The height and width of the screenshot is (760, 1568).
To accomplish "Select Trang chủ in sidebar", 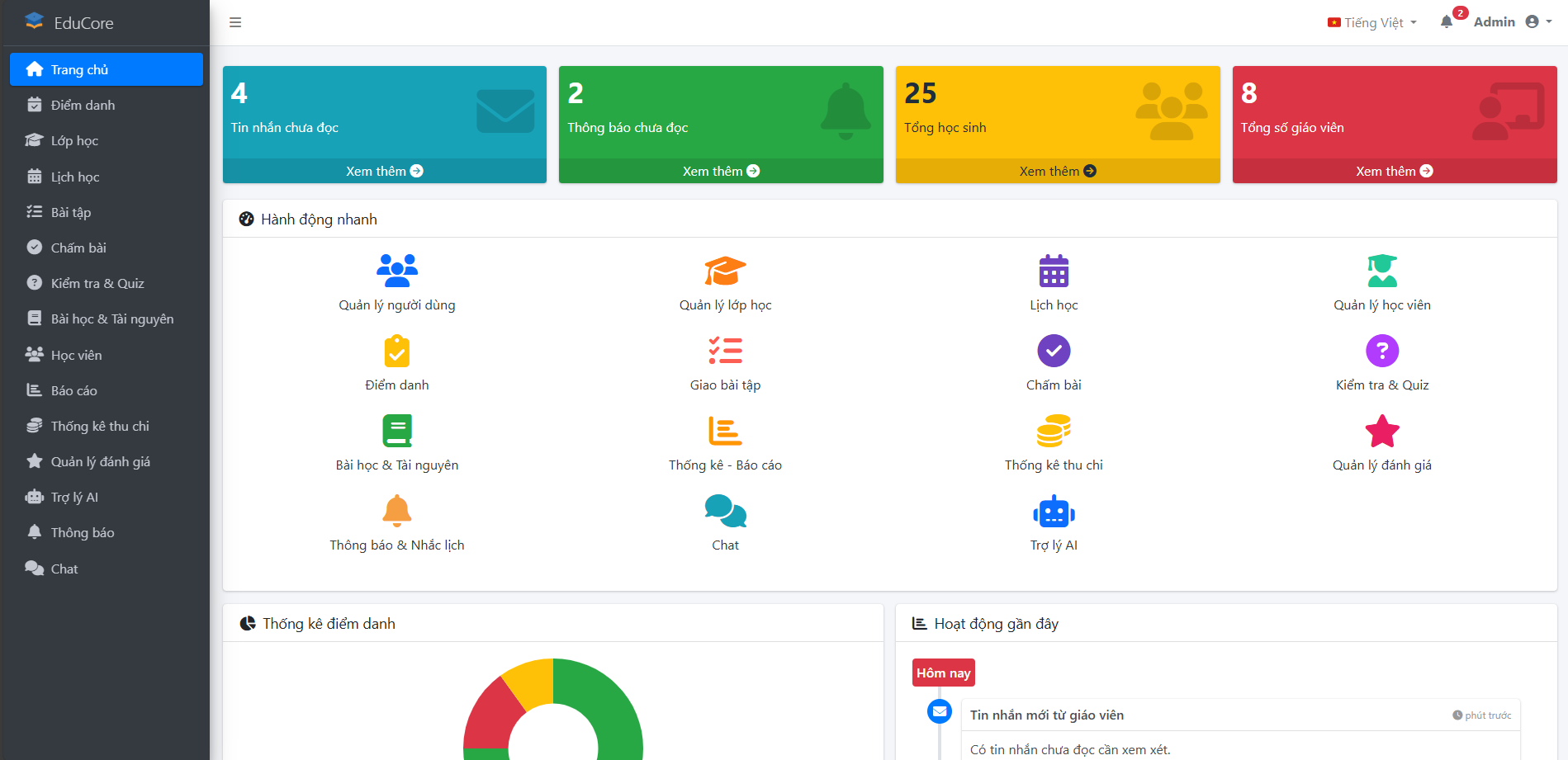I will click(x=107, y=69).
